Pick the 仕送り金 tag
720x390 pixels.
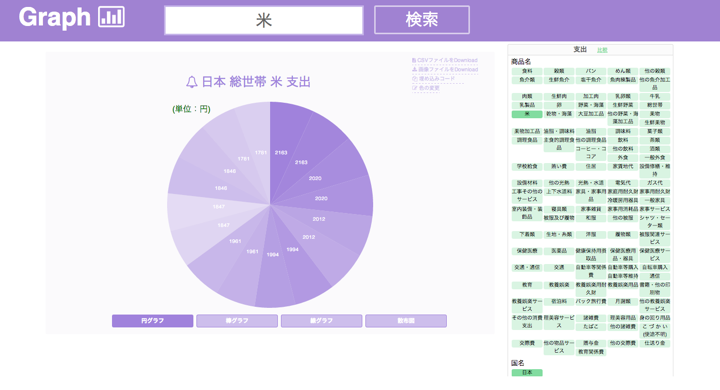tap(655, 343)
